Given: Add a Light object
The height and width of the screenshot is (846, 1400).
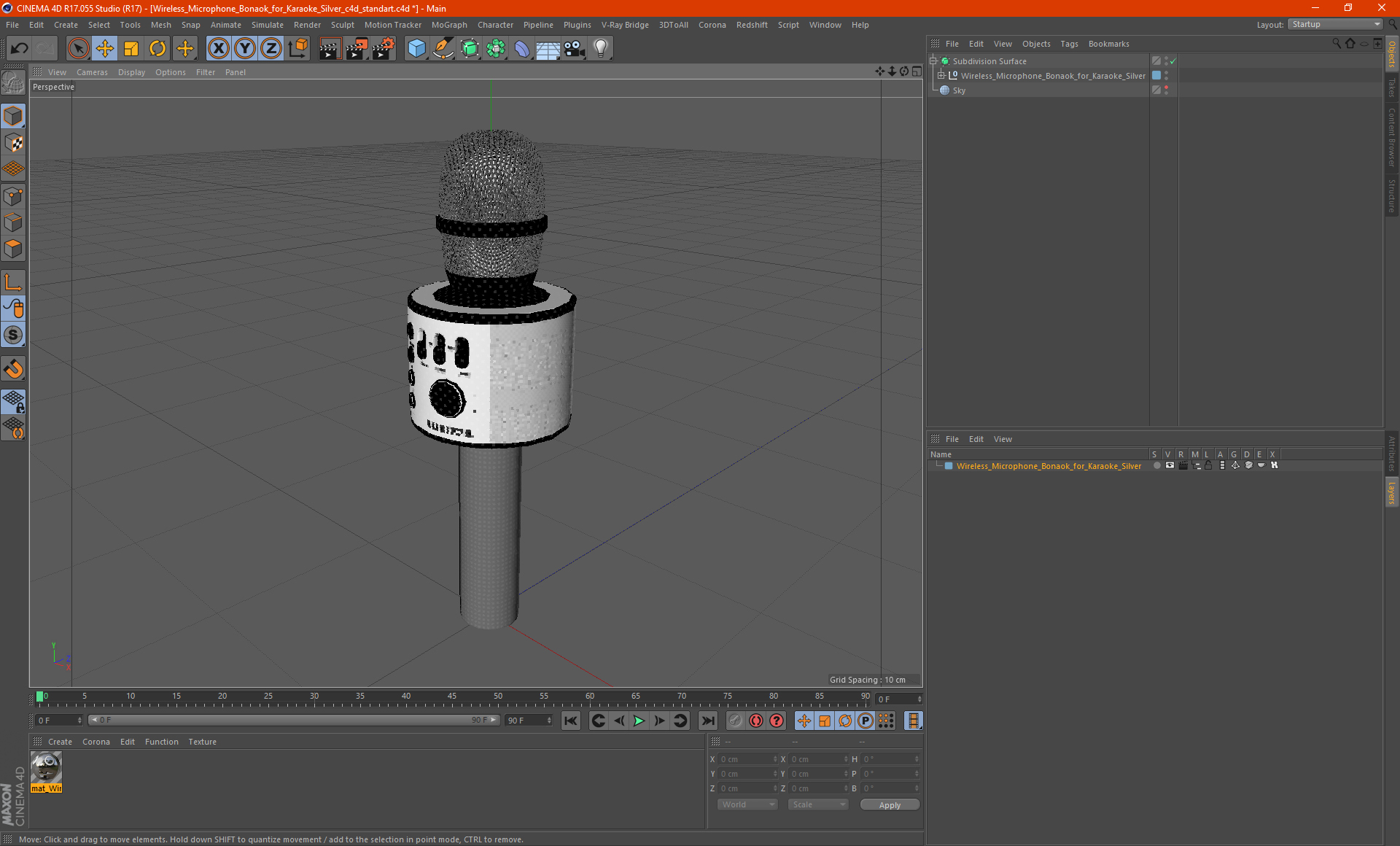Looking at the screenshot, I should 601,48.
